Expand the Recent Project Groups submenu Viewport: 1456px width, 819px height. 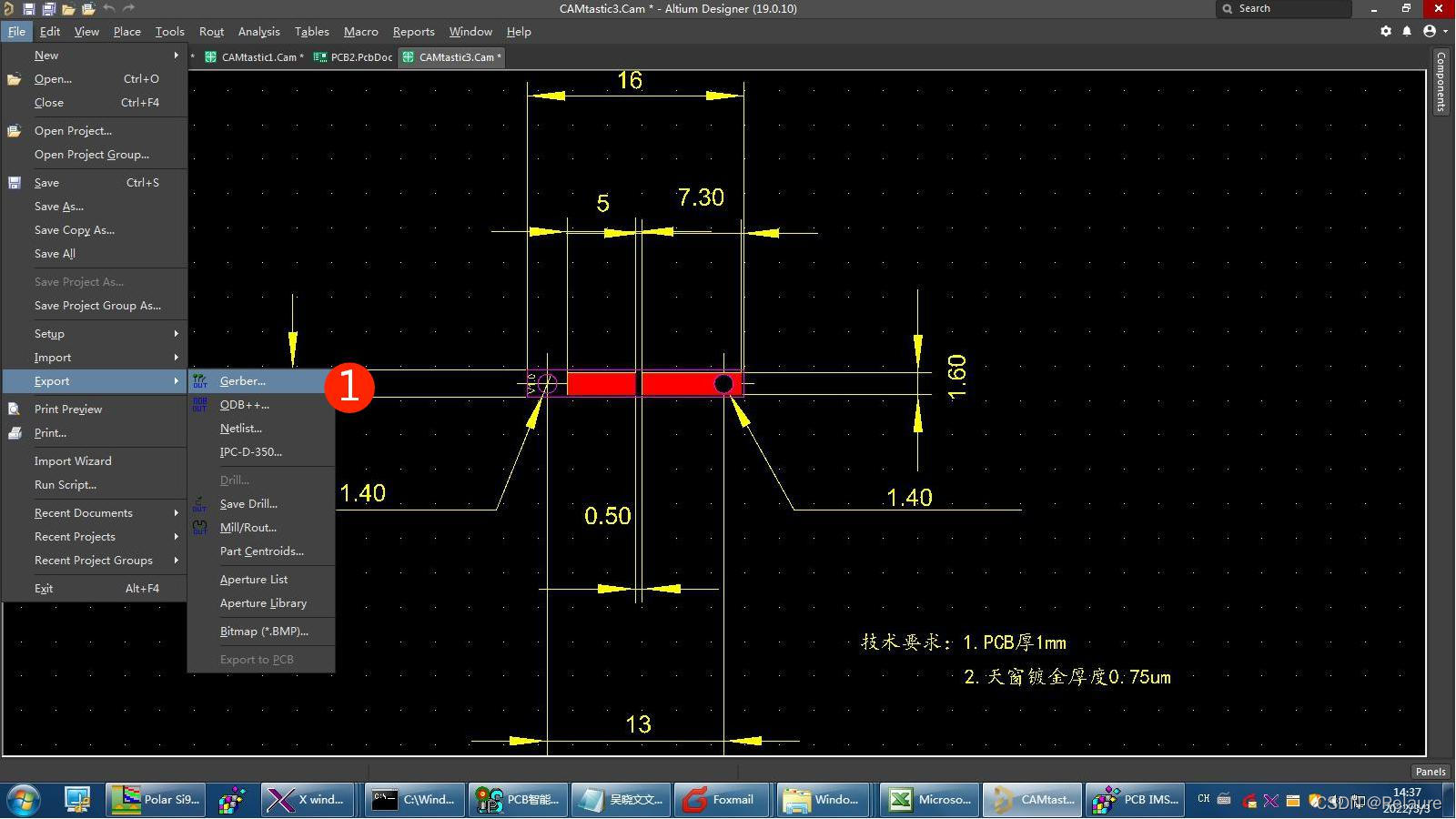[94, 561]
